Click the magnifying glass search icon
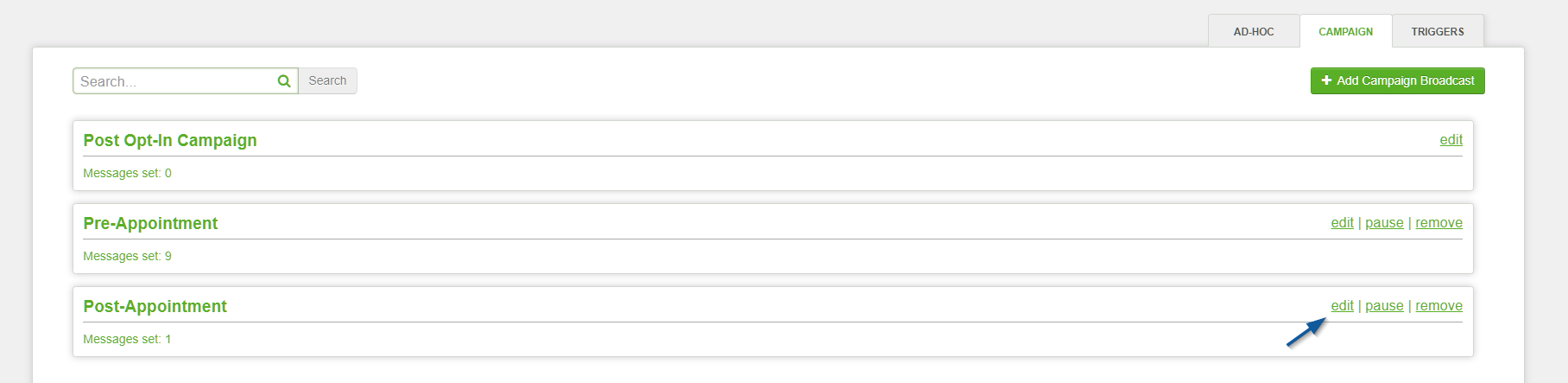The width and height of the screenshot is (1568, 383). (284, 81)
